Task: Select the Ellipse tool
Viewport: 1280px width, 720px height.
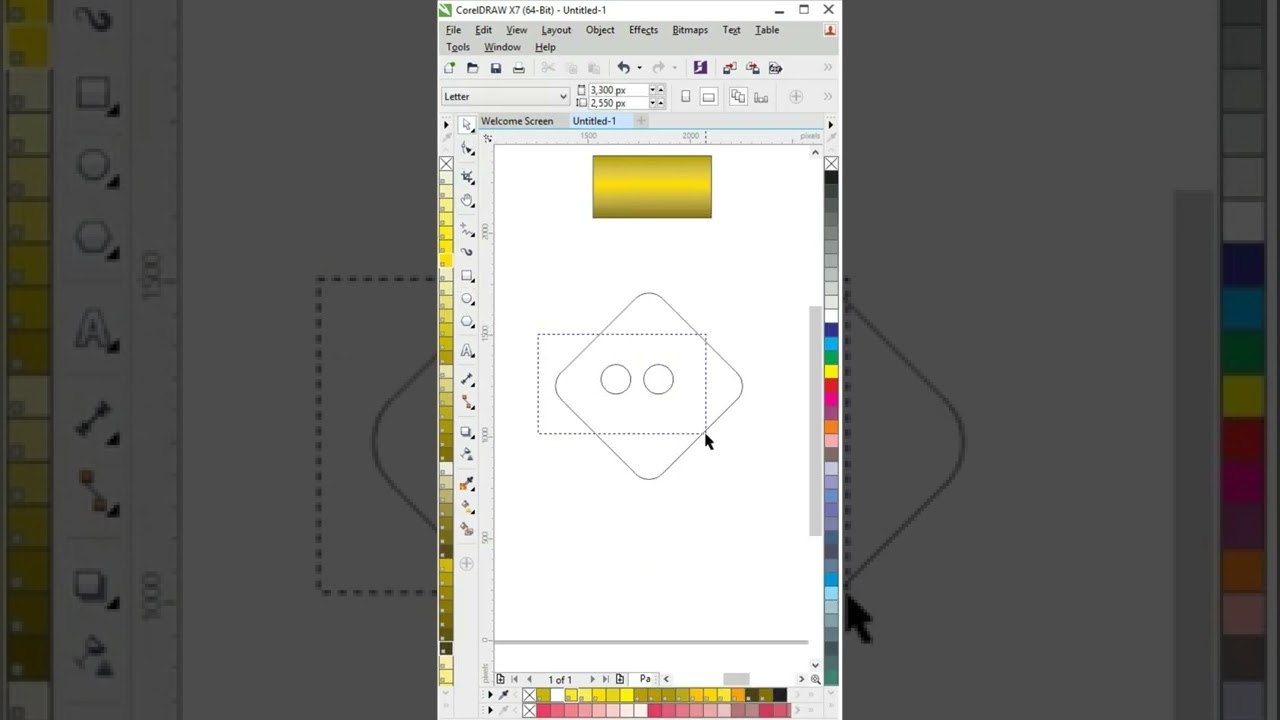Action: point(467,299)
